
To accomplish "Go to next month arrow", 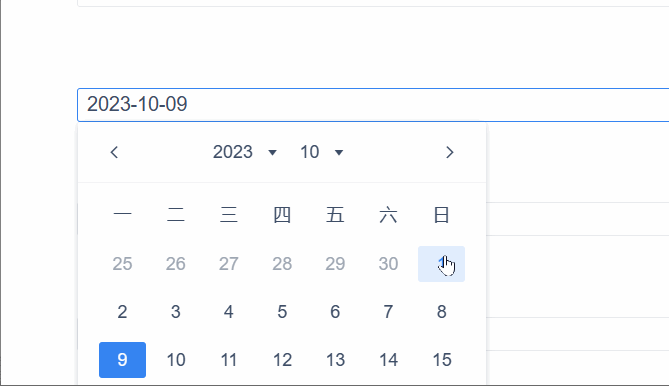I will (449, 152).
